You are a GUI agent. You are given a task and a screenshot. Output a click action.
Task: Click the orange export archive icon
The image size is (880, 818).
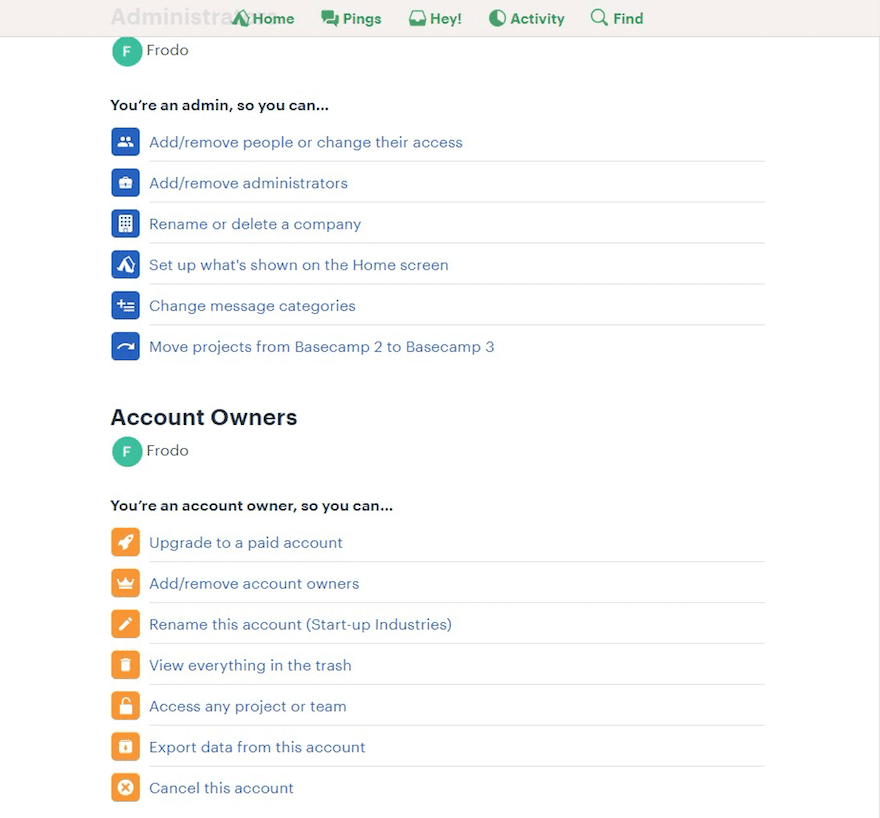coord(125,747)
